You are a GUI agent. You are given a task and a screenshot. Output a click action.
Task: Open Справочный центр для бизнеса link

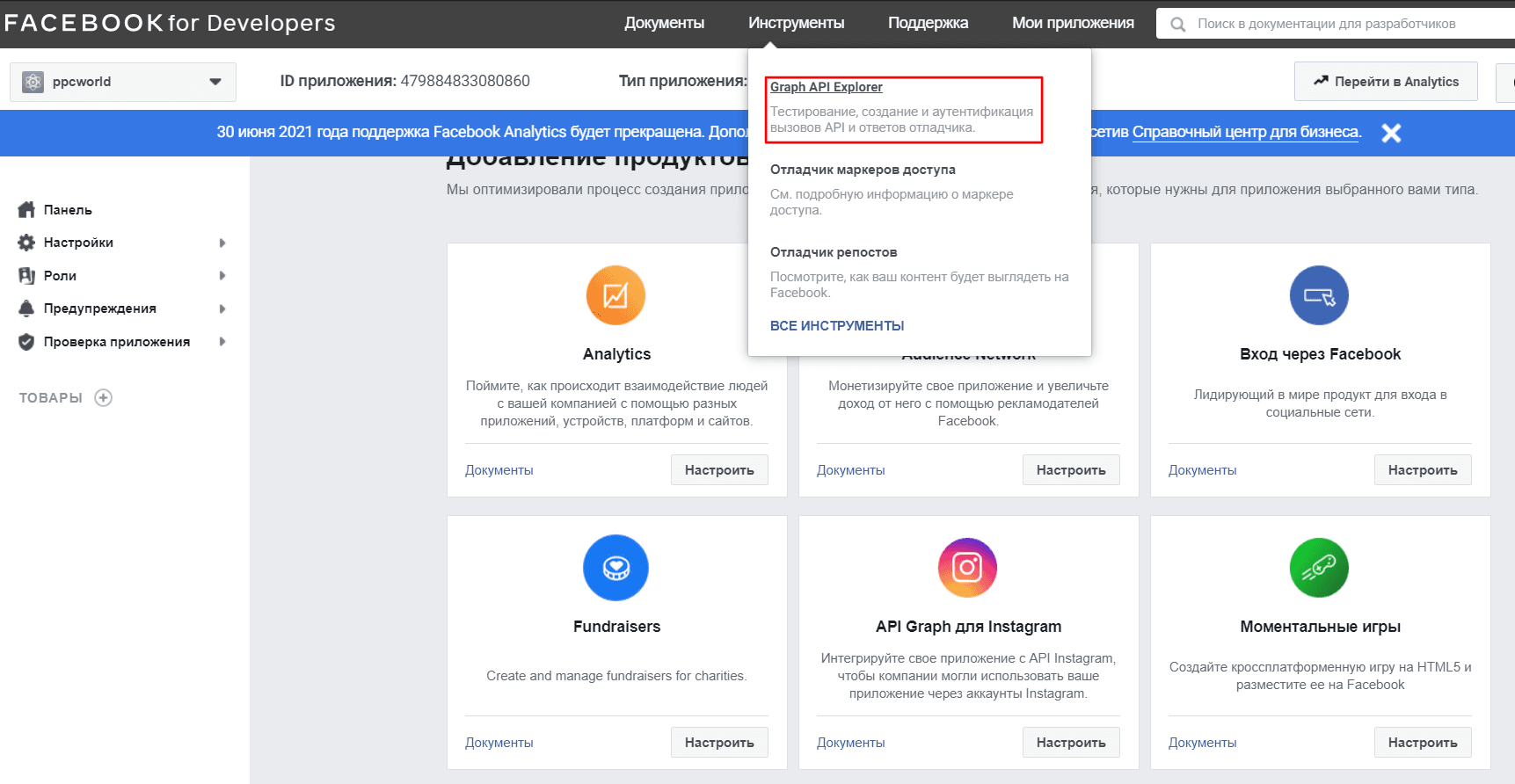[x=1245, y=132]
